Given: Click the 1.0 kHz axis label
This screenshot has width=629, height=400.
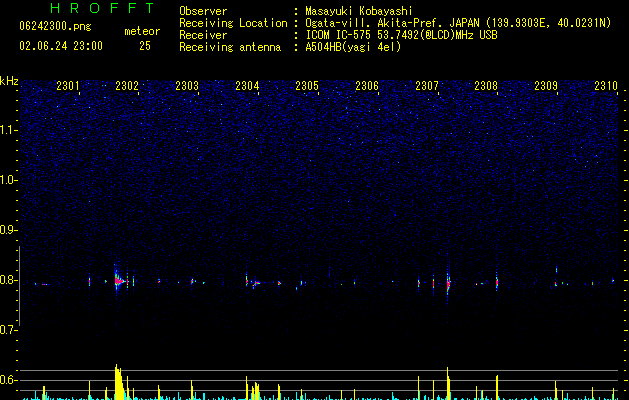Looking at the screenshot, I should 8,180.
